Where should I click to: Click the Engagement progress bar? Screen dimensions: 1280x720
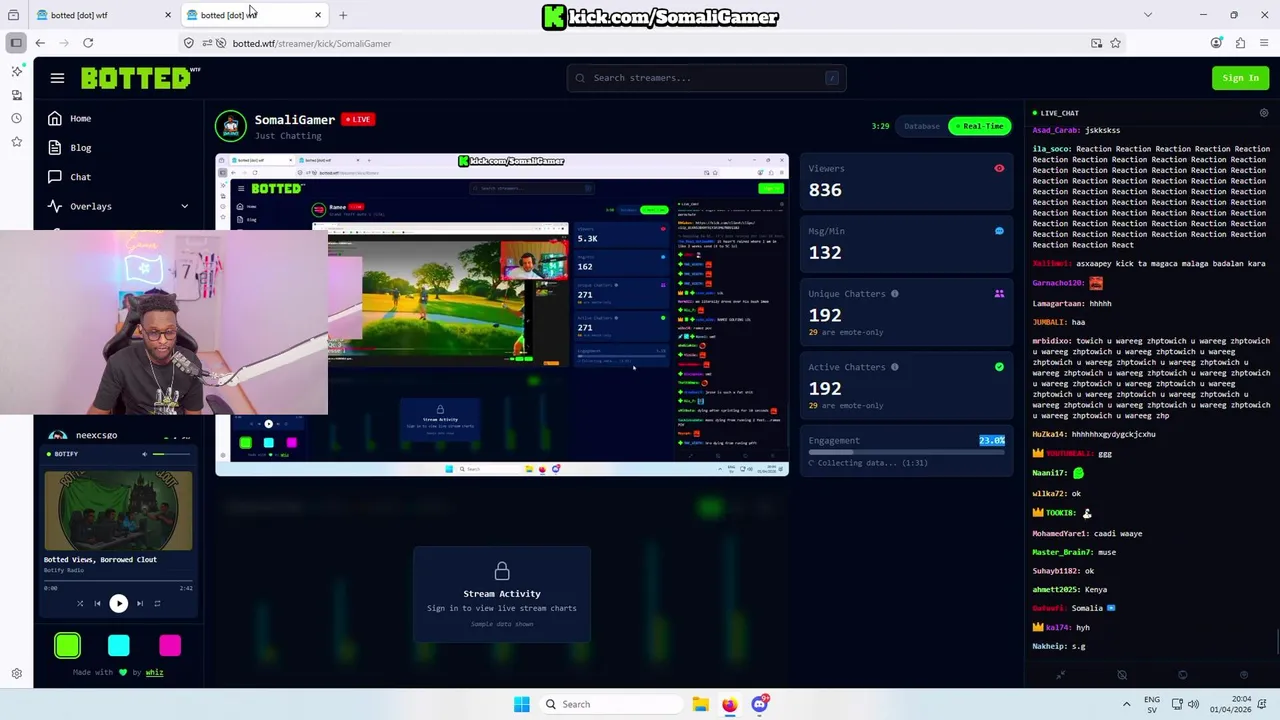[906, 452]
